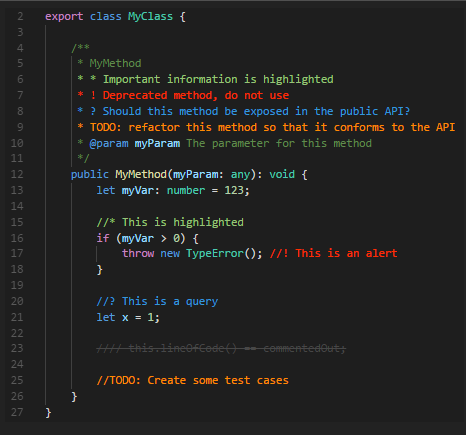This screenshot has height=435, width=466.
Task: Click the value '123'
Action: coord(234,190)
